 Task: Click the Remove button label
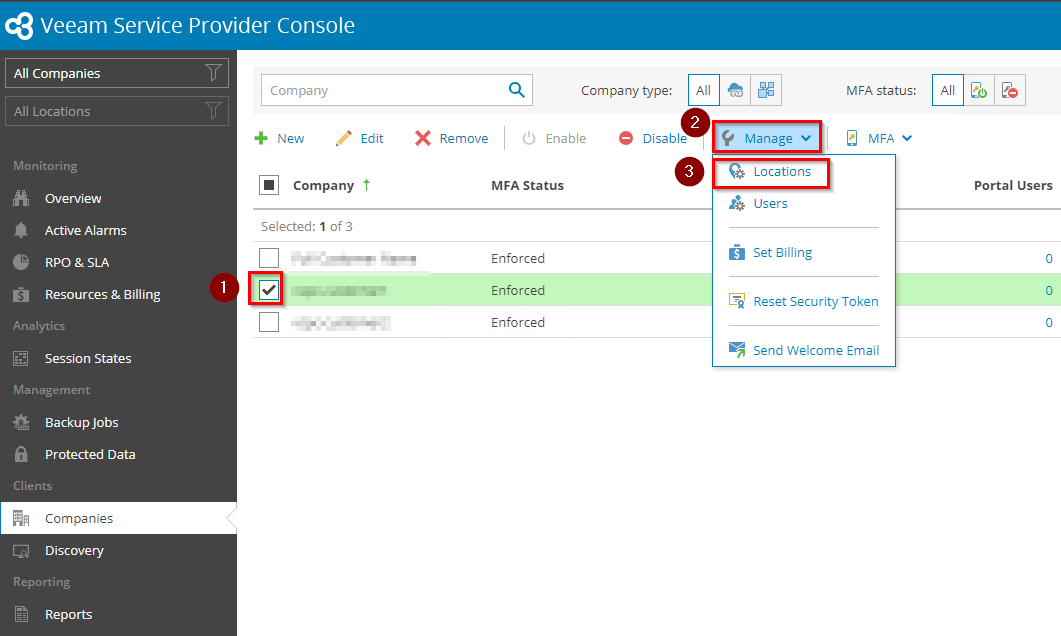click(464, 138)
